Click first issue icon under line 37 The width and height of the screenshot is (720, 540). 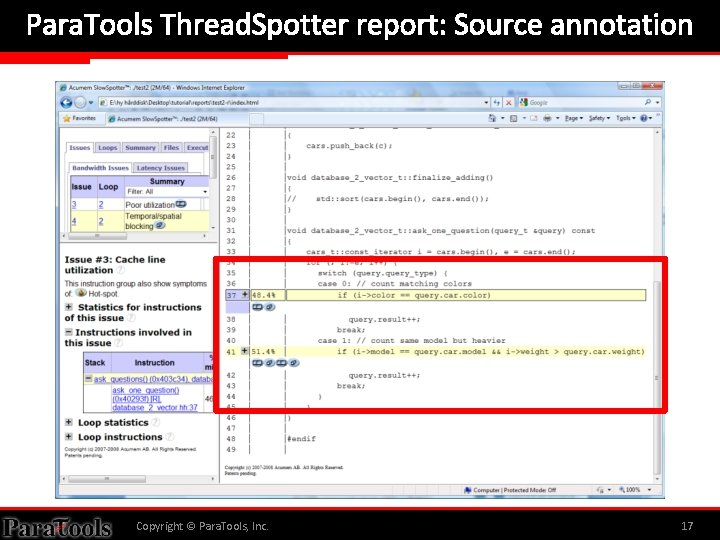pos(258,307)
